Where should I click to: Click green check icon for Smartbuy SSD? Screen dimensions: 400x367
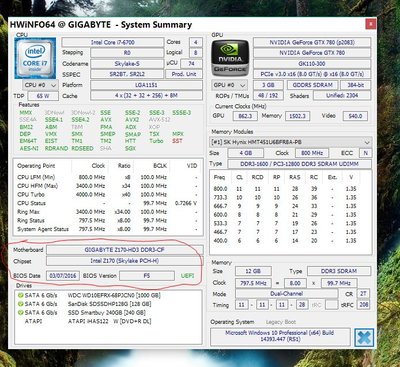pyautogui.click(x=20, y=313)
